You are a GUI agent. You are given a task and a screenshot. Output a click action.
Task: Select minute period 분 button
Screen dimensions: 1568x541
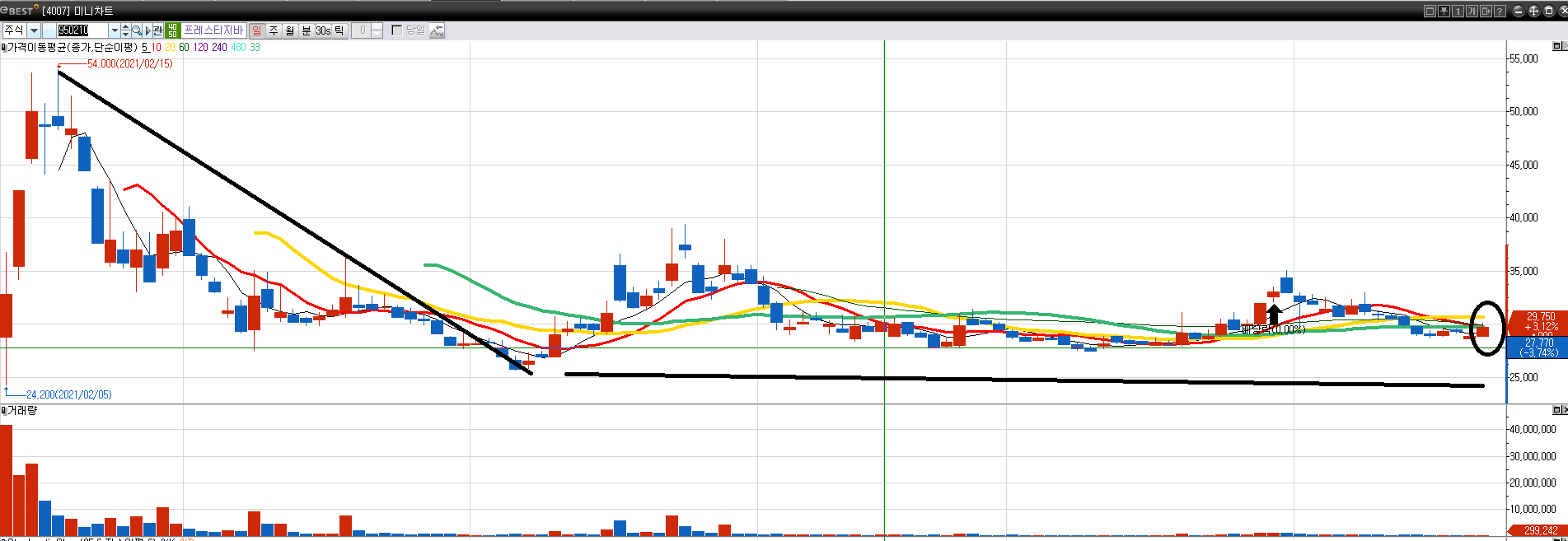tap(307, 30)
